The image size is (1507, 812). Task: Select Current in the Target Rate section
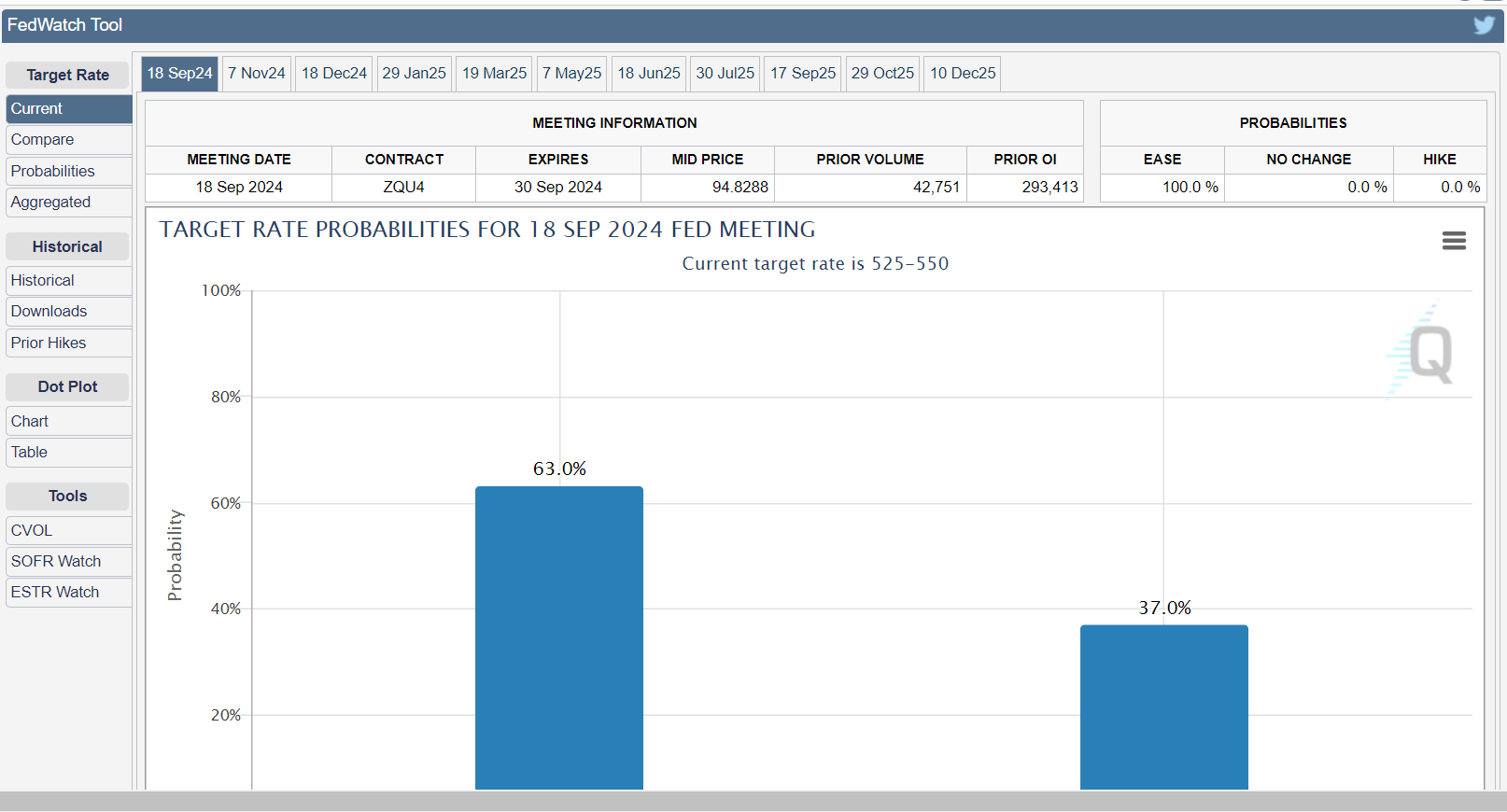click(x=68, y=109)
